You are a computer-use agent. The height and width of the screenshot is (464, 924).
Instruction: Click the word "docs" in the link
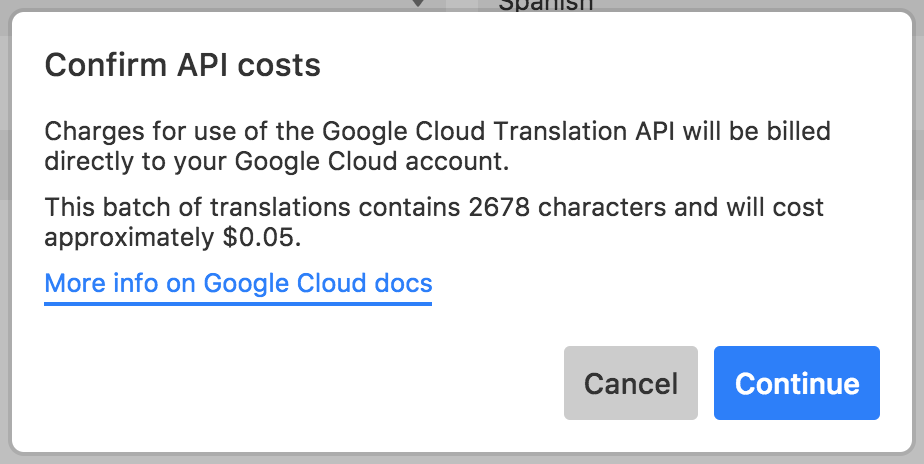click(x=404, y=284)
